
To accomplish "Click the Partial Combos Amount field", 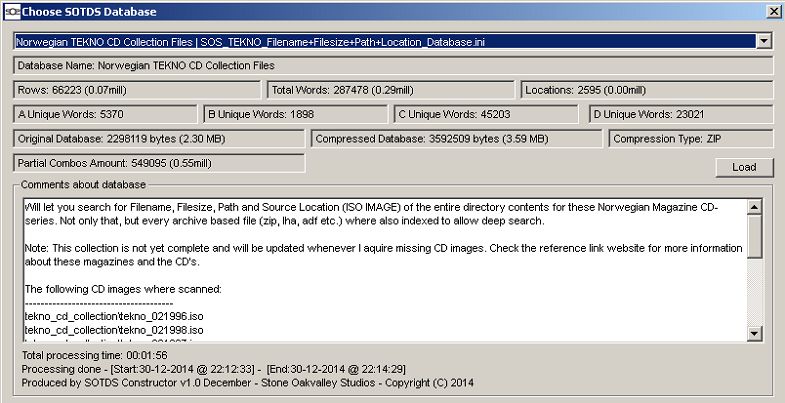I will 159,162.
